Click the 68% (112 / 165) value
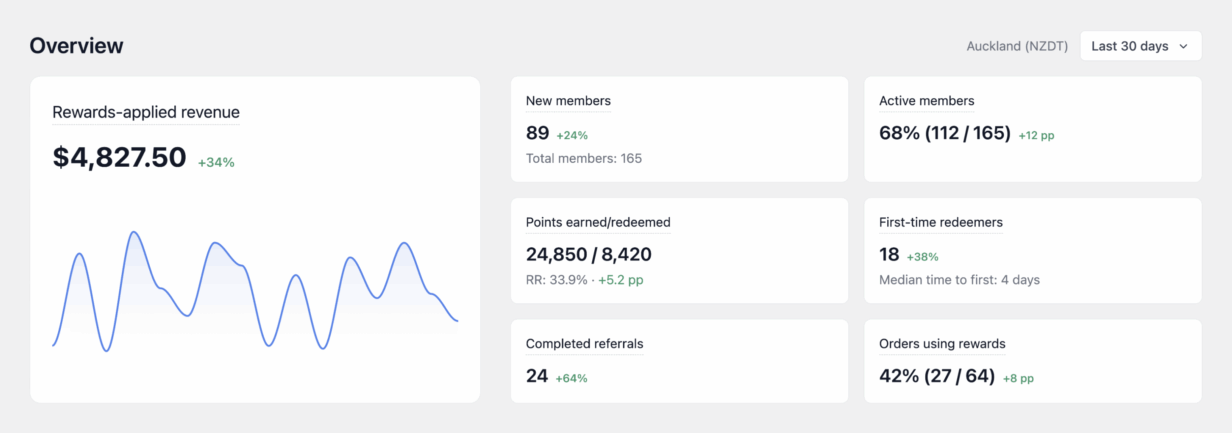 coord(945,133)
